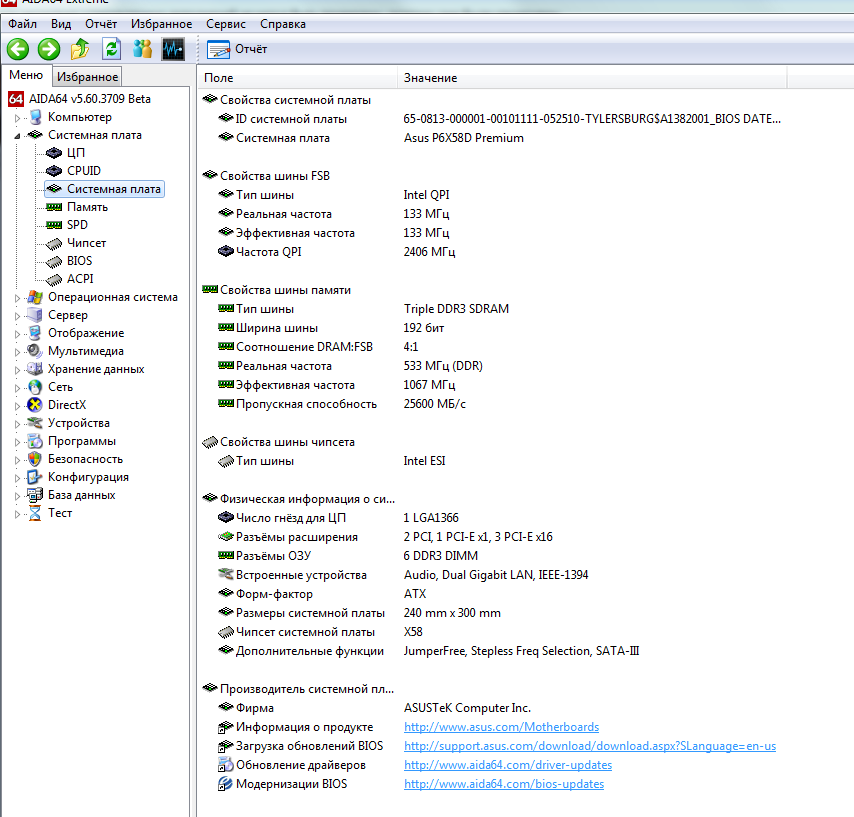The height and width of the screenshot is (817, 854).
Task: Click the Отчёт report toolbar button
Action: click(x=237, y=50)
